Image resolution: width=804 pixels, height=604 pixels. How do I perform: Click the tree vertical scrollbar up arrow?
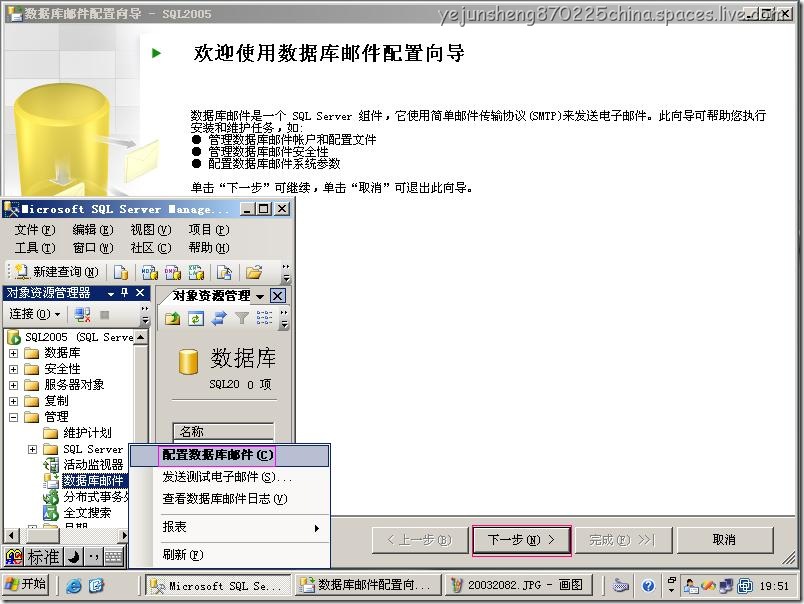coord(140,337)
